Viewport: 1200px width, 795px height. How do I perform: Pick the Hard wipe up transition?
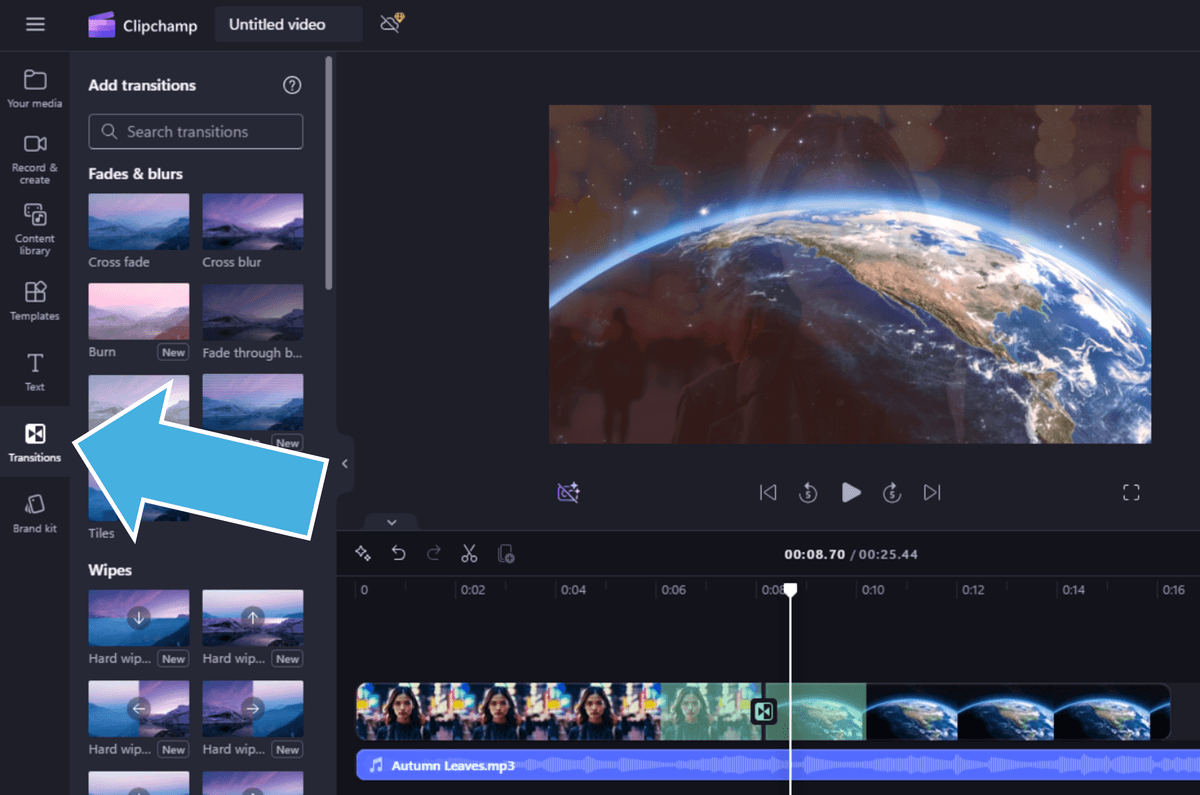[x=252, y=617]
